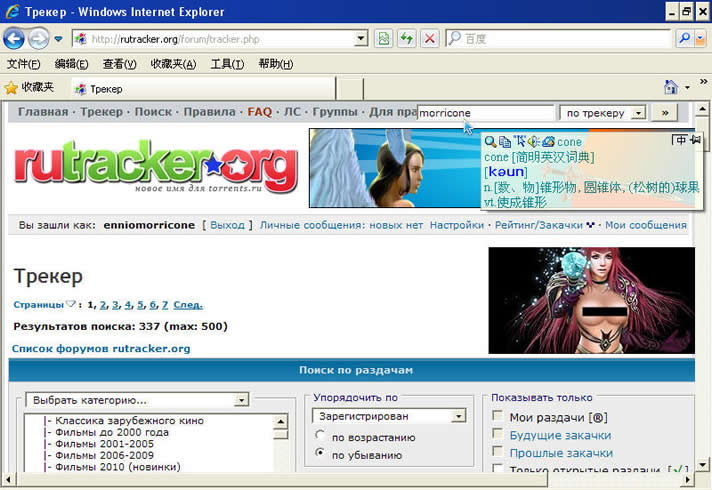The image size is (712, 490).
Task: Click the Выход logout link
Action: pos(227,225)
